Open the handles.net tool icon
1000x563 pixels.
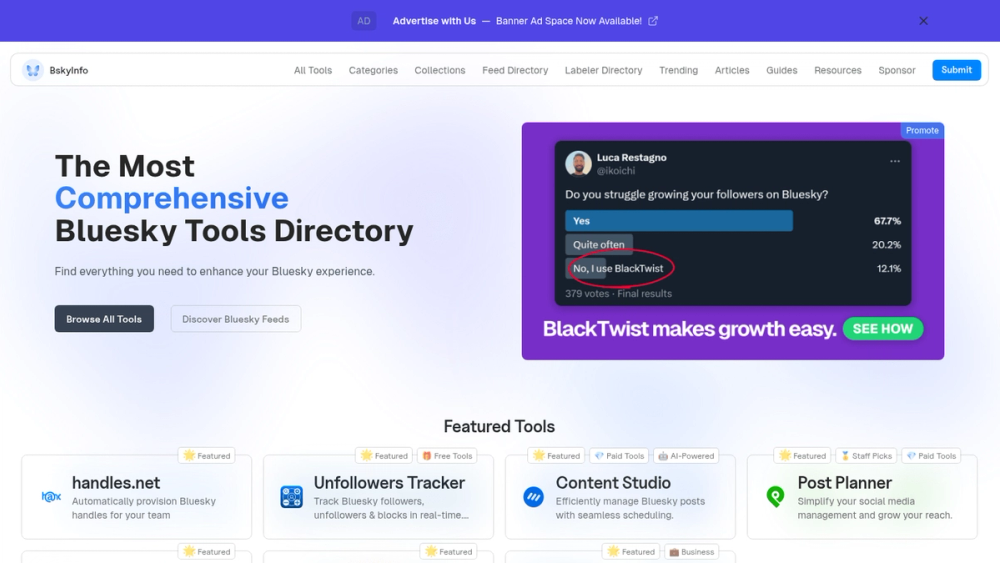tap(51, 497)
